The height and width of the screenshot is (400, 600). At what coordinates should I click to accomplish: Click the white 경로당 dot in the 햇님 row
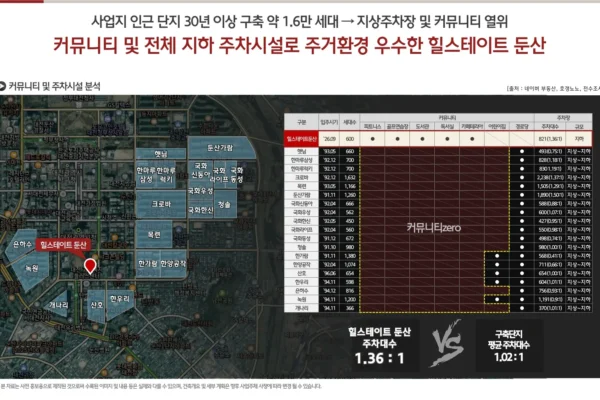click(x=522, y=151)
